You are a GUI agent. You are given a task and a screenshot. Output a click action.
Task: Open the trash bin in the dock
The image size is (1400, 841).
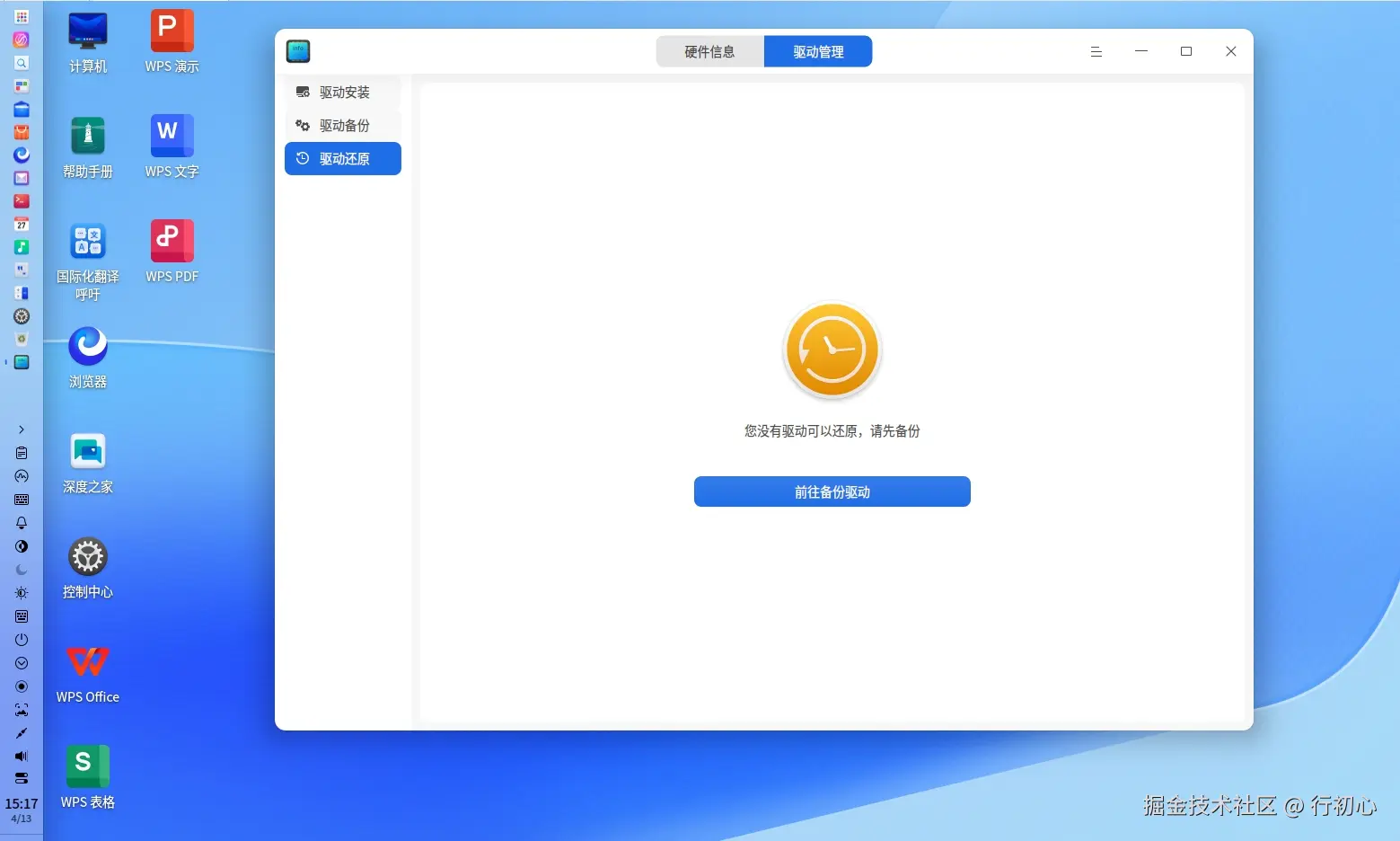click(x=22, y=340)
